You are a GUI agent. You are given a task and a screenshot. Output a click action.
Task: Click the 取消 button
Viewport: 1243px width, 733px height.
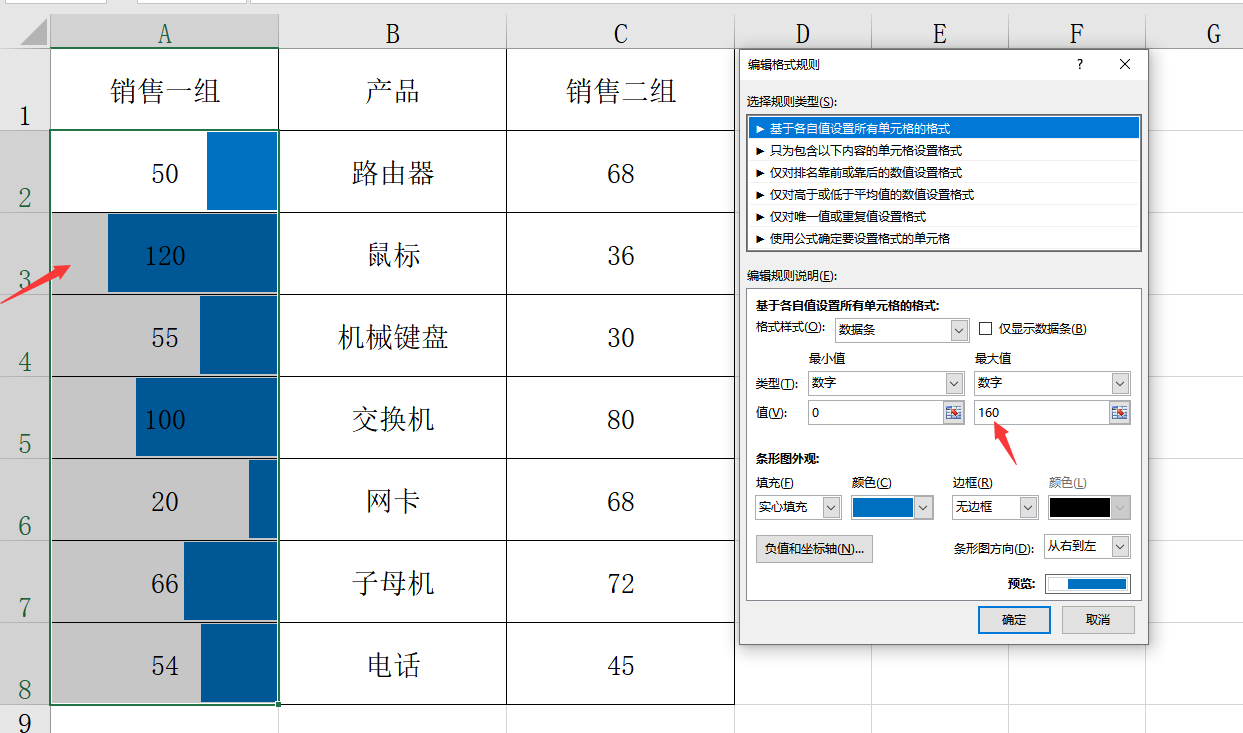[x=1098, y=620]
